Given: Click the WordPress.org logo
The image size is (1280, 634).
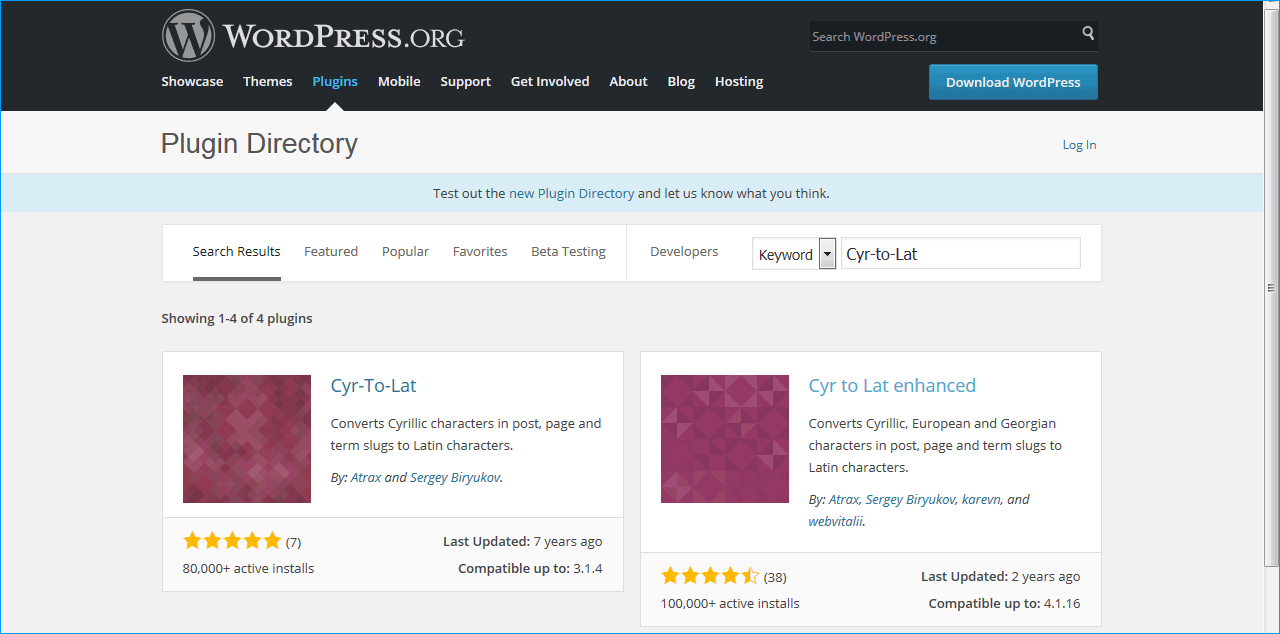Looking at the screenshot, I should [x=313, y=37].
